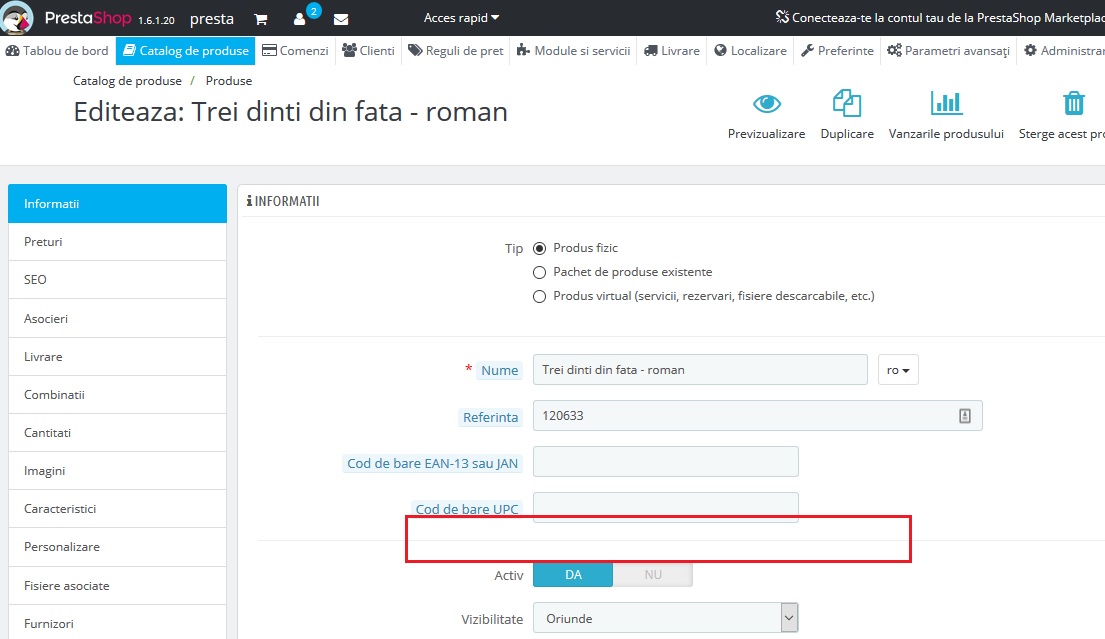Open the Preferinte menu
The height and width of the screenshot is (639, 1105).
tap(838, 51)
